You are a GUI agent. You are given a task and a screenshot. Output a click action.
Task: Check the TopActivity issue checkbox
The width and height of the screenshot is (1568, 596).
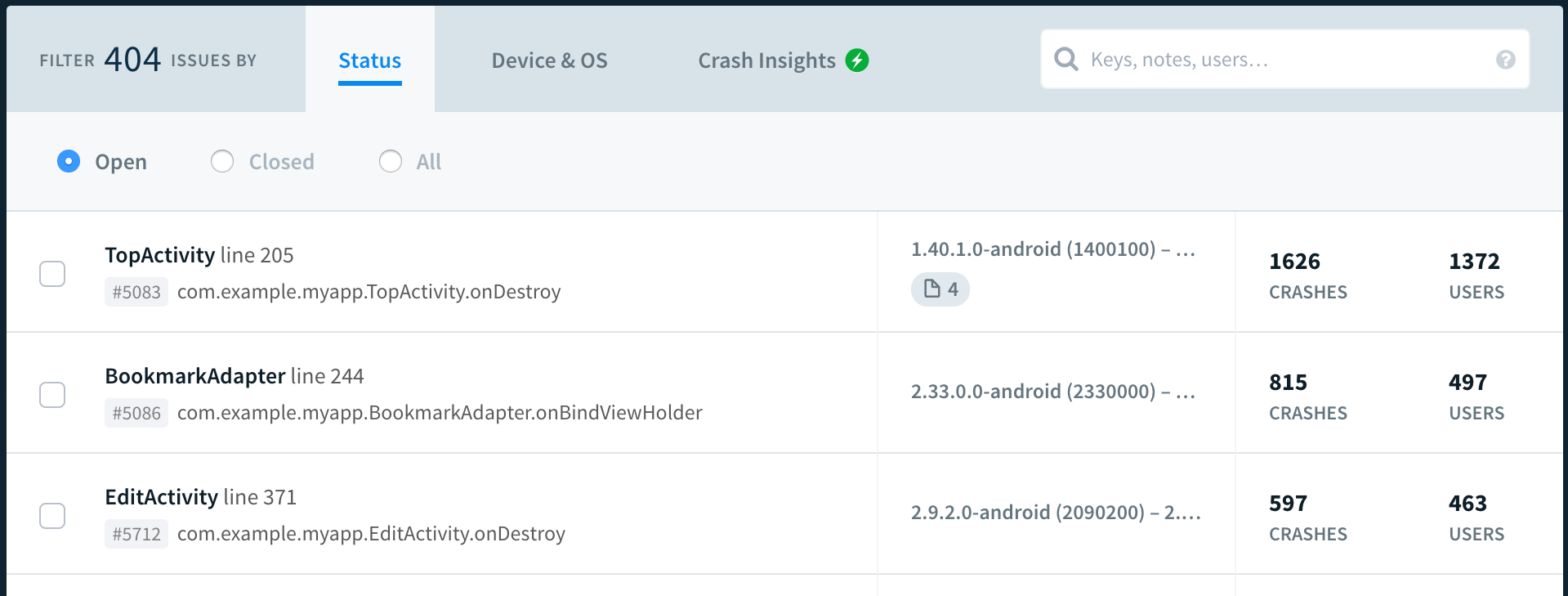coord(52,274)
